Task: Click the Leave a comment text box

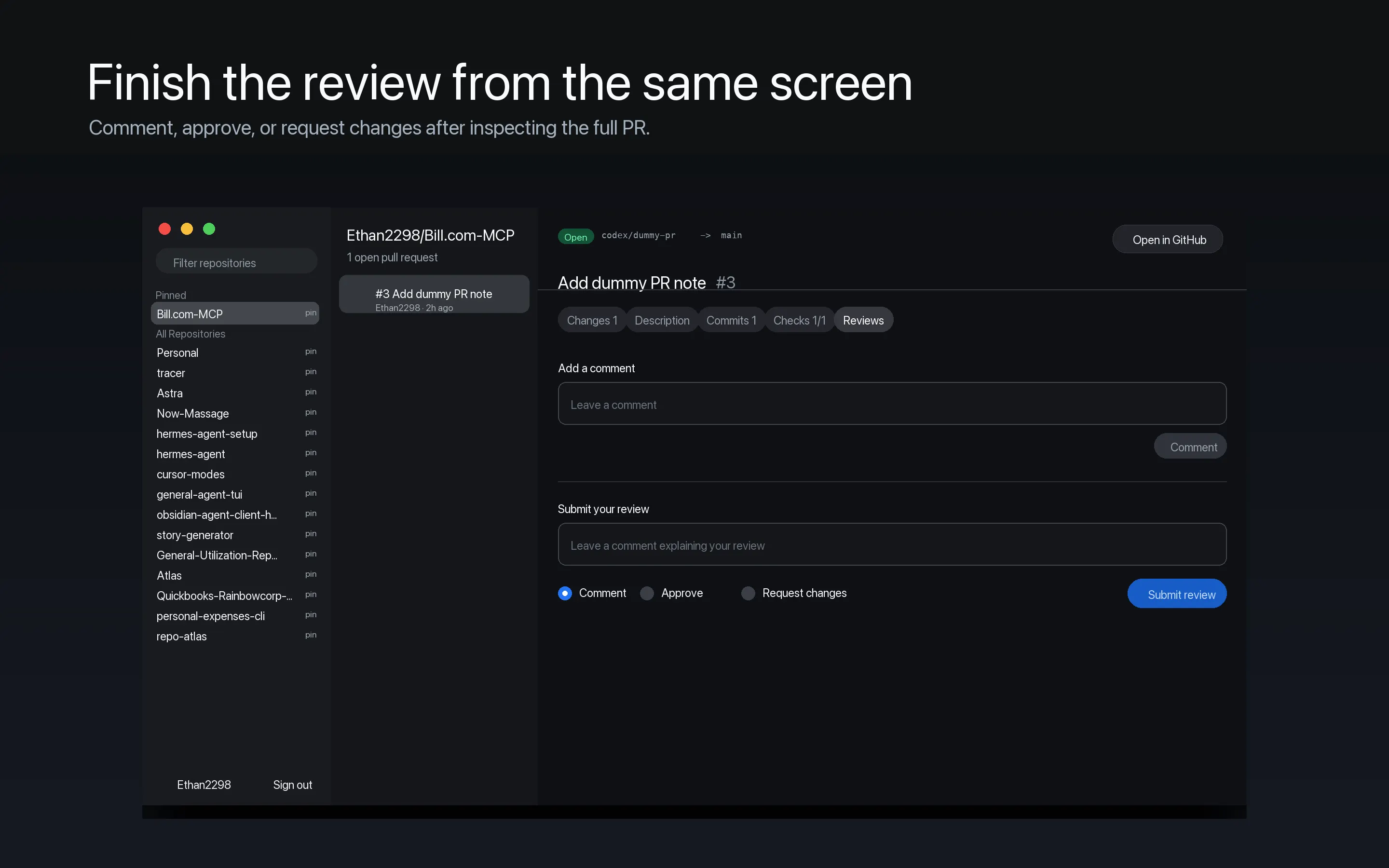Action: pos(892,404)
